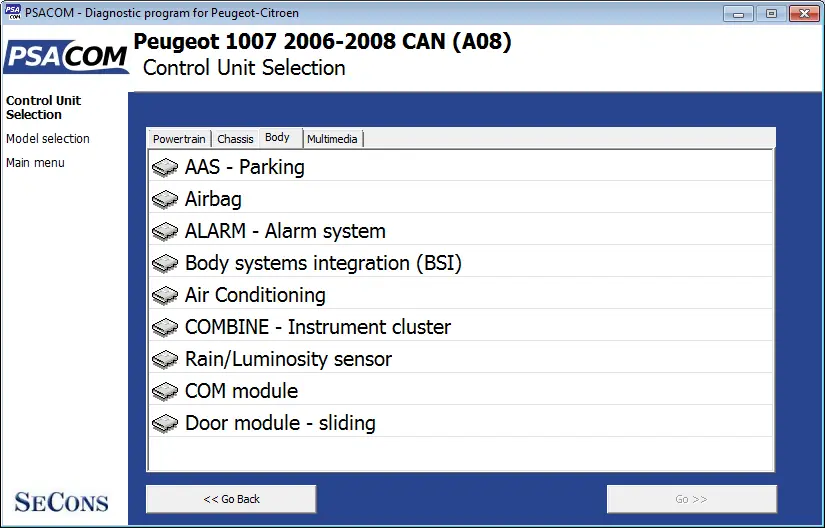825x528 pixels.
Task: Click the Air Conditioning control unit icon
Action: click(165, 296)
